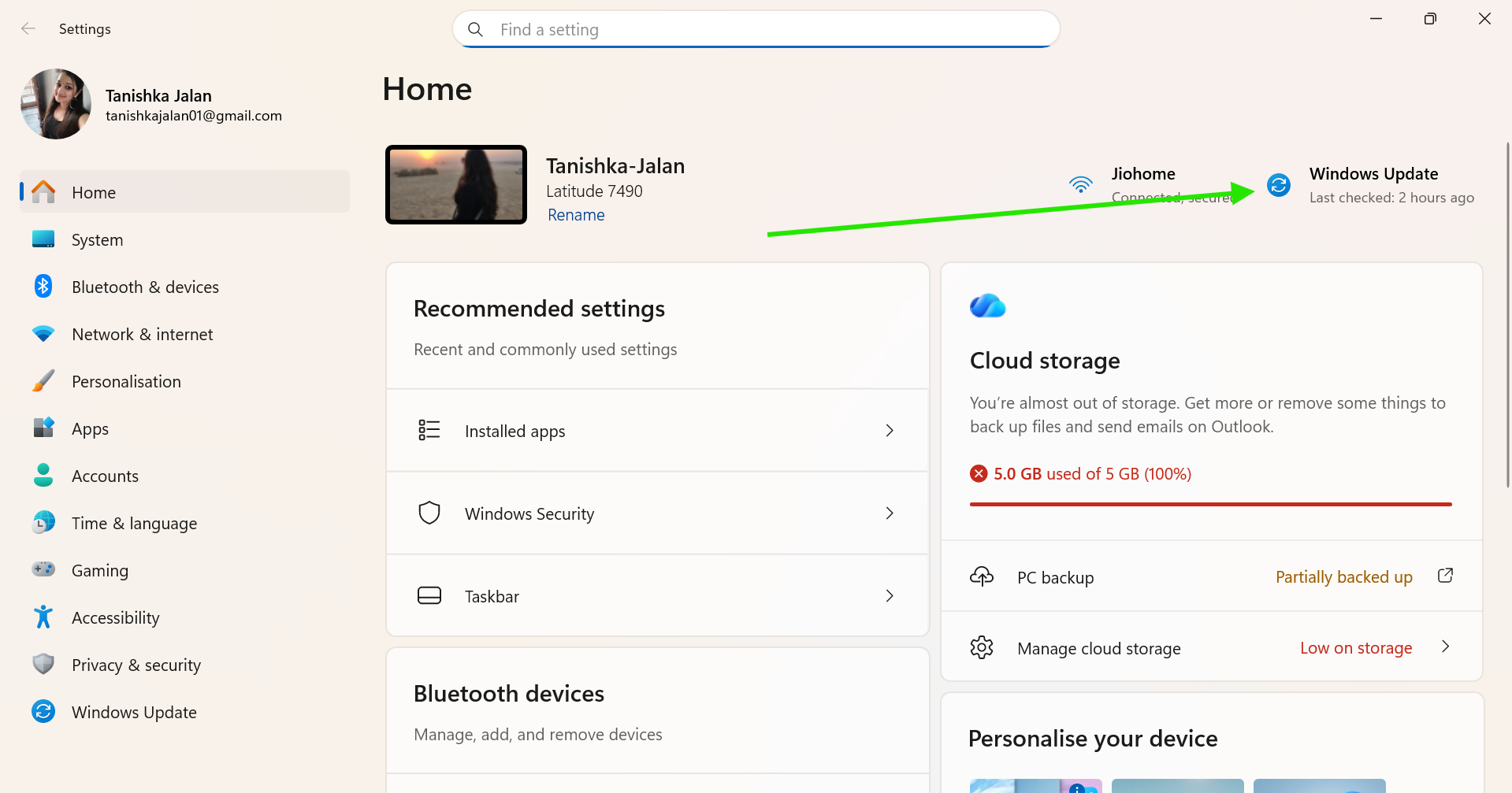Click the Accessibility figure icon
The width and height of the screenshot is (1512, 793).
click(43, 617)
